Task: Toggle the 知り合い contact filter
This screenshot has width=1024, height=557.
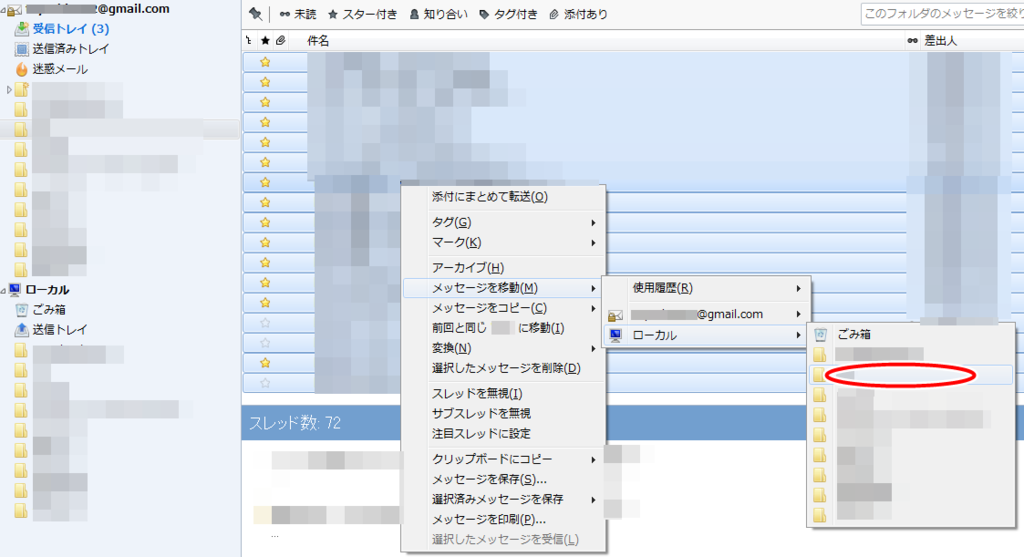Action: [x=438, y=14]
